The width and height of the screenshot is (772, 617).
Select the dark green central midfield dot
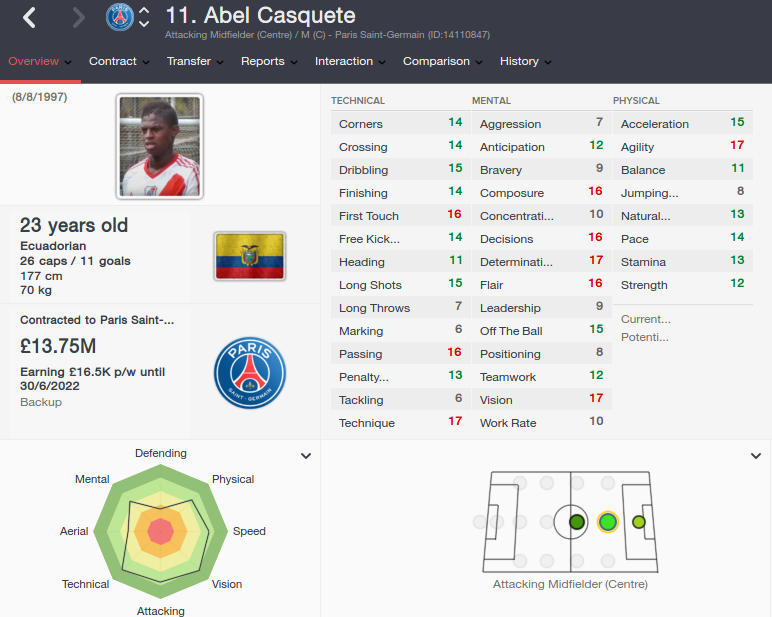pos(577,522)
